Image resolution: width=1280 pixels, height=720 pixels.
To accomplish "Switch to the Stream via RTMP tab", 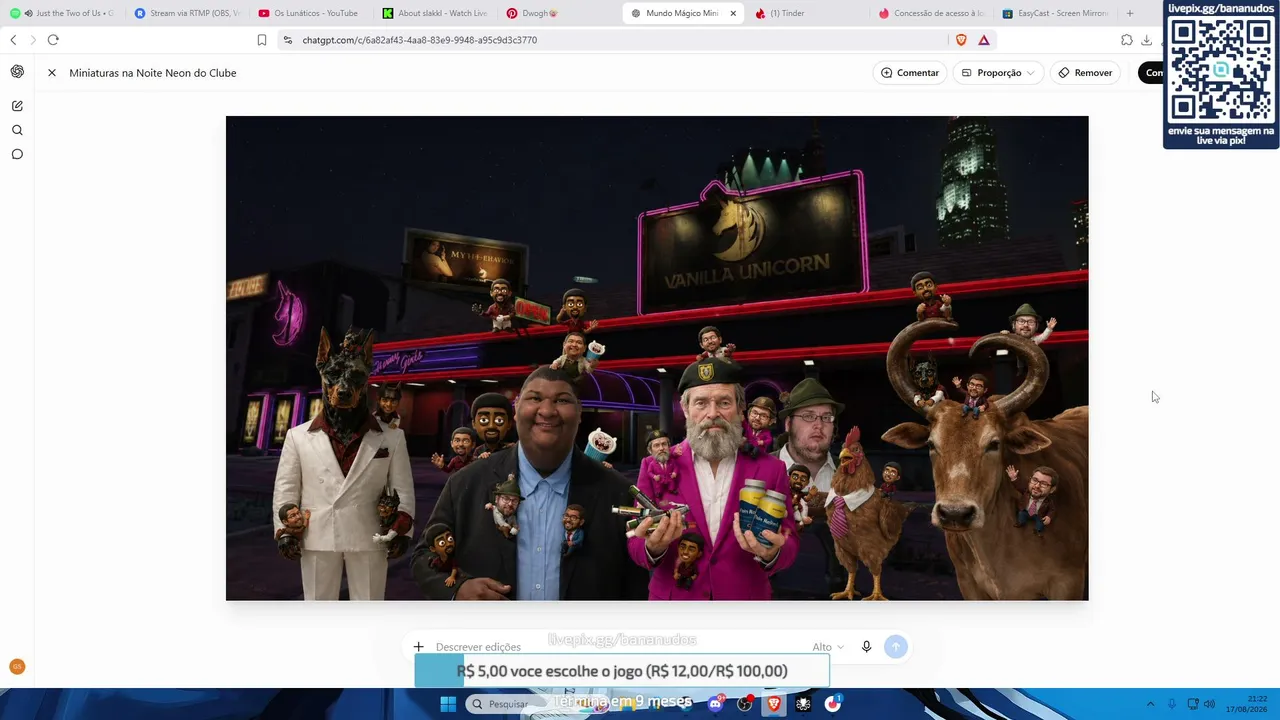I will click(187, 13).
